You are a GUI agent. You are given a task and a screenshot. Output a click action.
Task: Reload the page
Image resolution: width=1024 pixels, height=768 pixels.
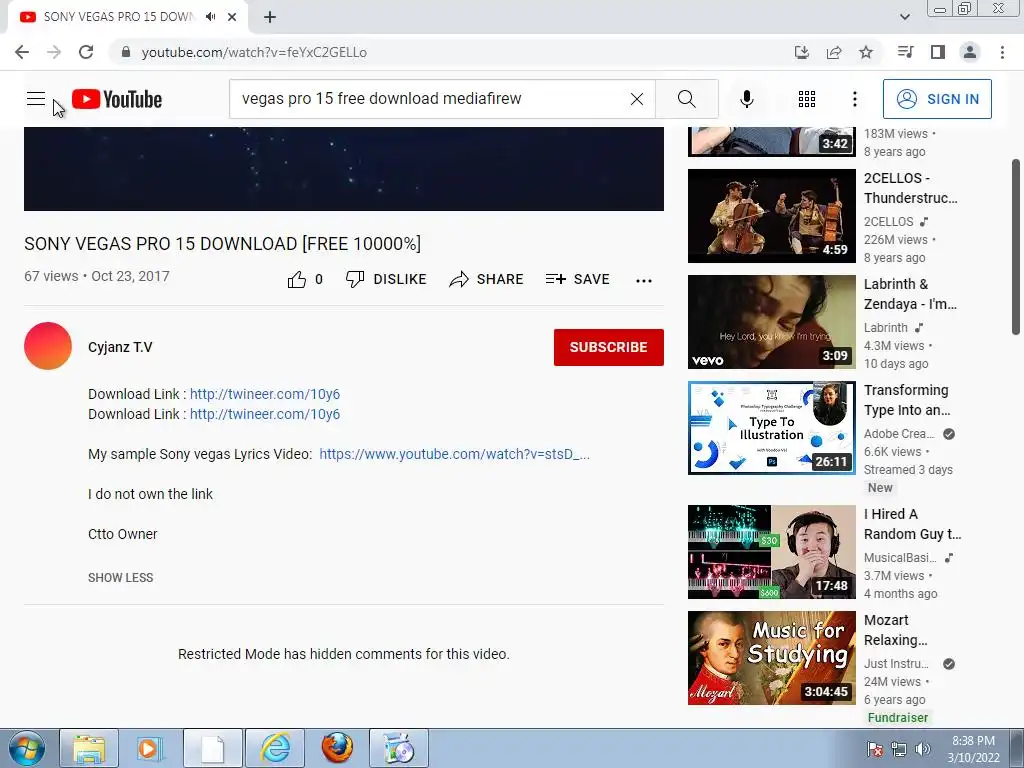[86, 52]
